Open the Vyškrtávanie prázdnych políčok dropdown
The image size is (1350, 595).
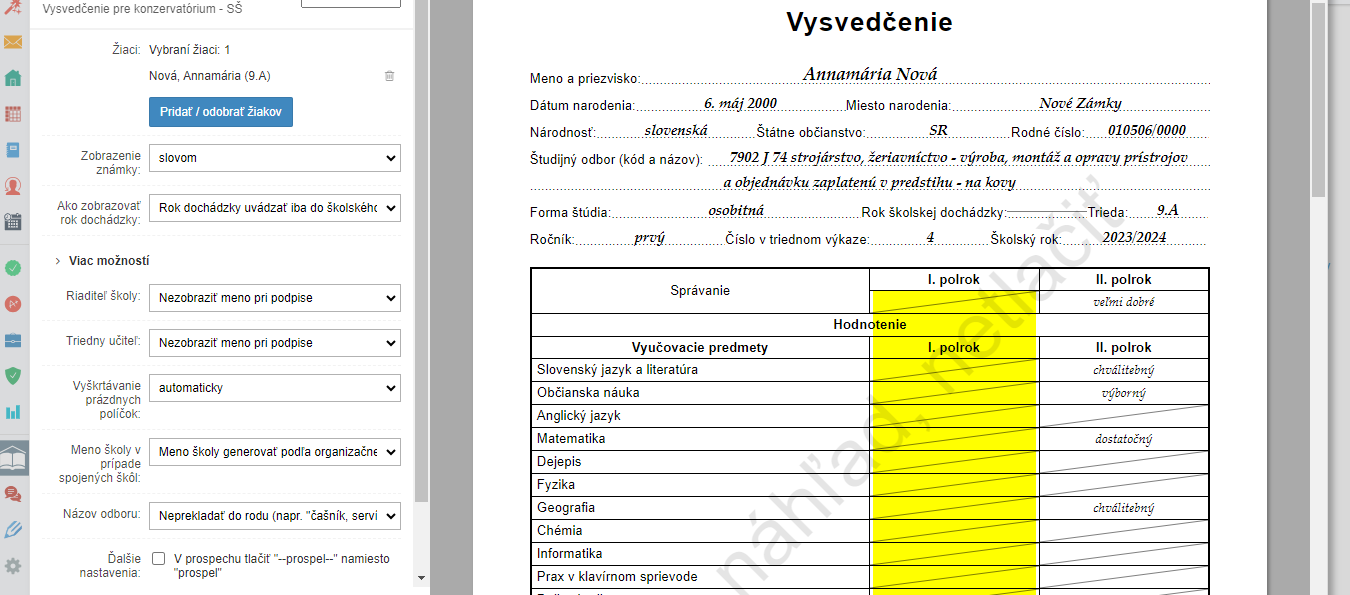(x=274, y=388)
